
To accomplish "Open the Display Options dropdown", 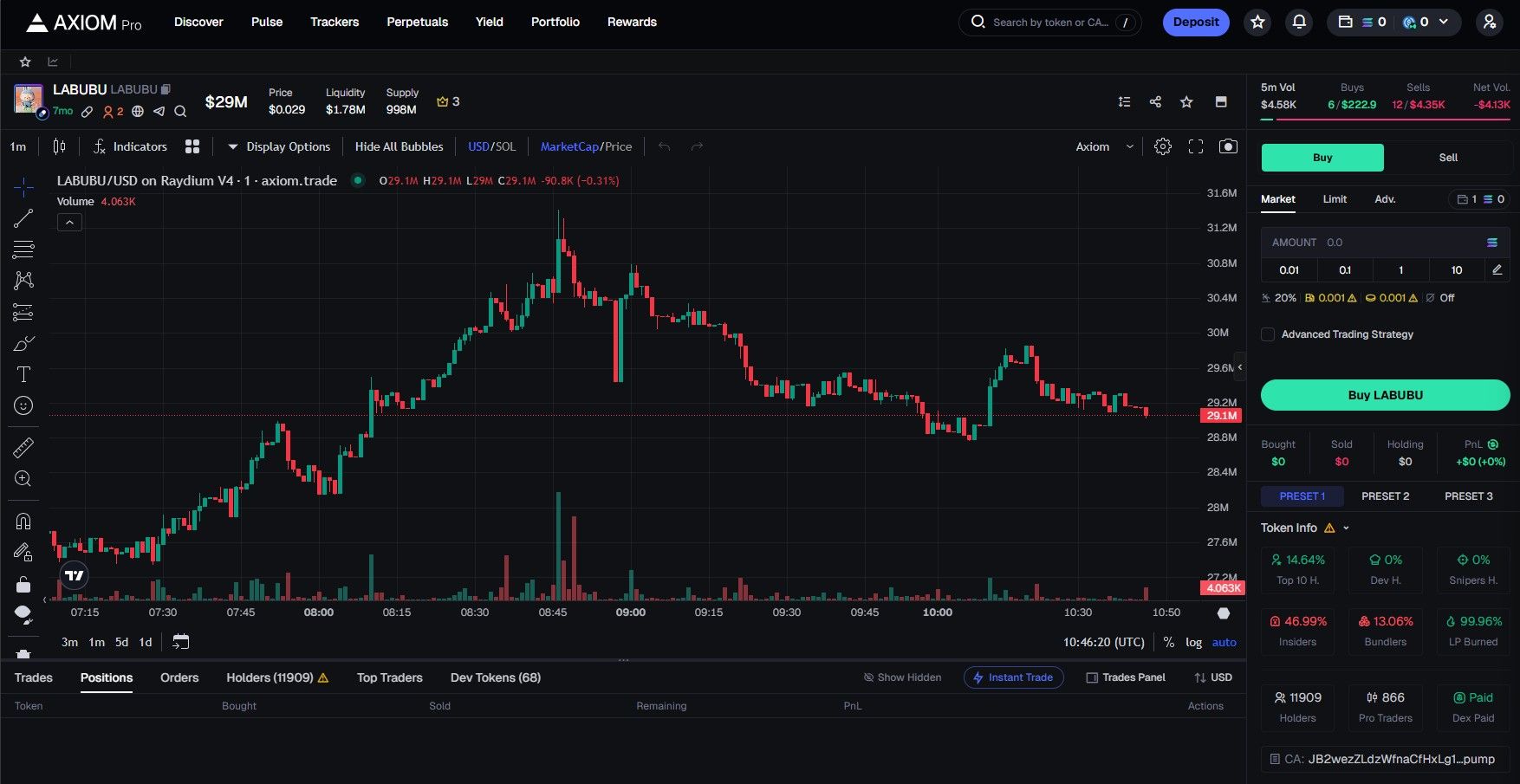I will coord(278,146).
